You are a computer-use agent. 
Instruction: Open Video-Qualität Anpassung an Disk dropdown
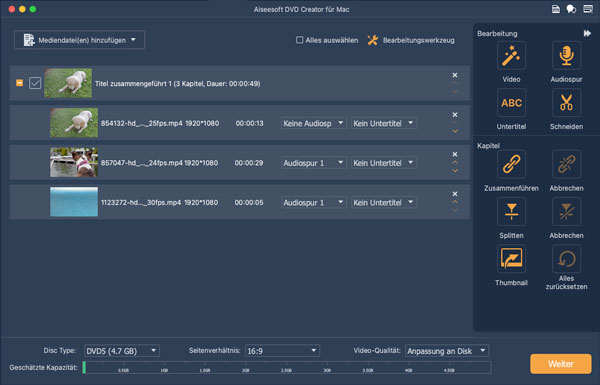click(x=447, y=351)
